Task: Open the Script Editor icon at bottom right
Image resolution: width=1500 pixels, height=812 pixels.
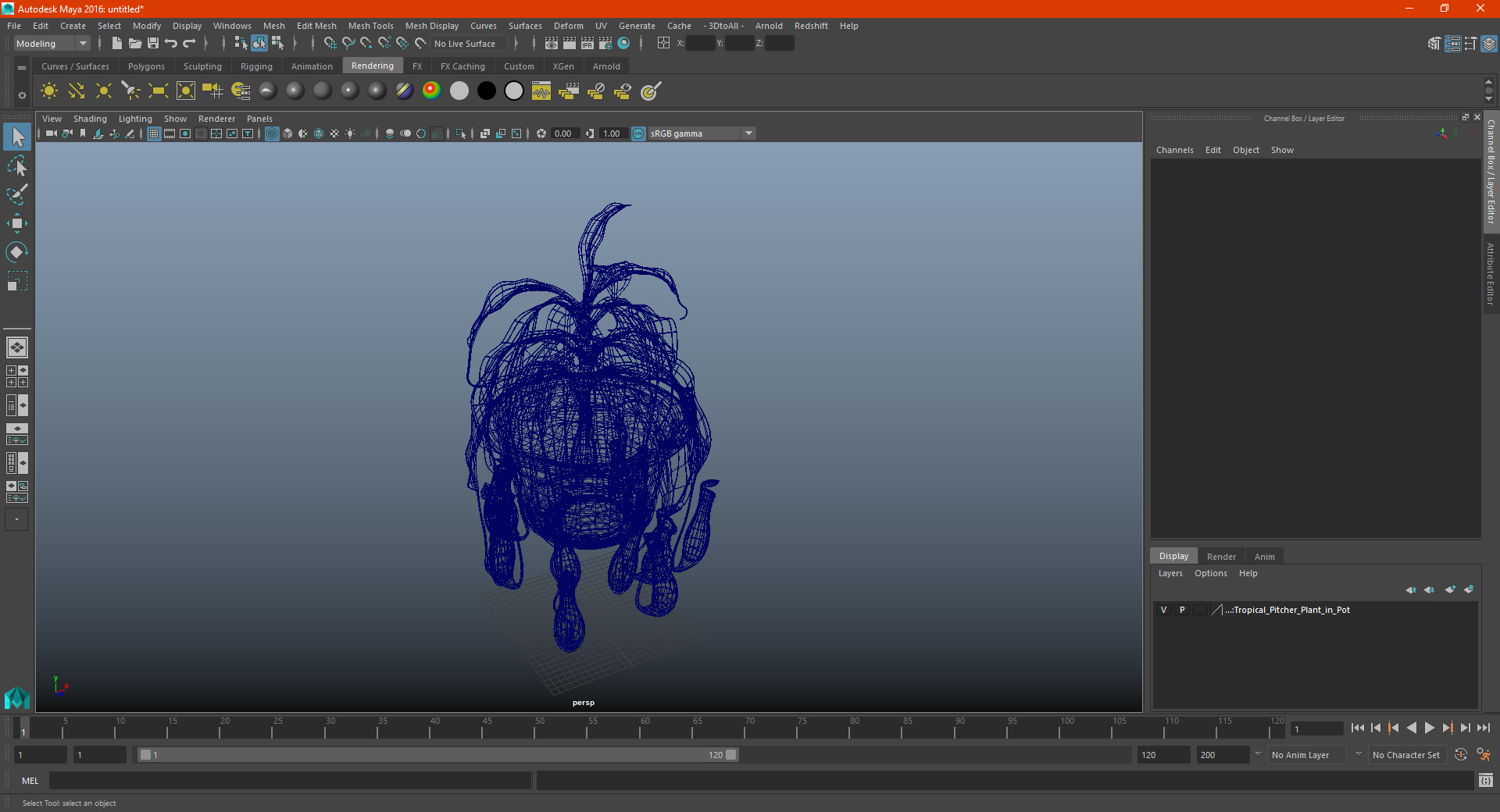Action: [x=1485, y=780]
